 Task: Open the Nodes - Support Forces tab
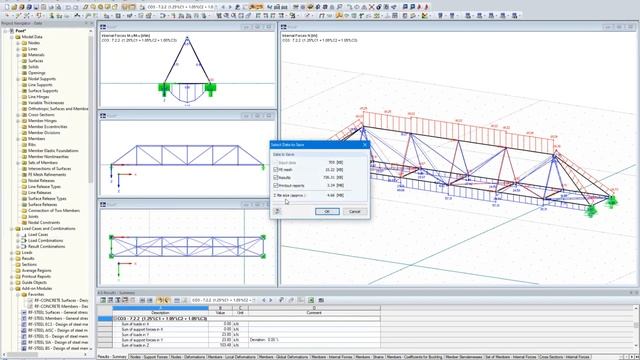(x=149, y=357)
